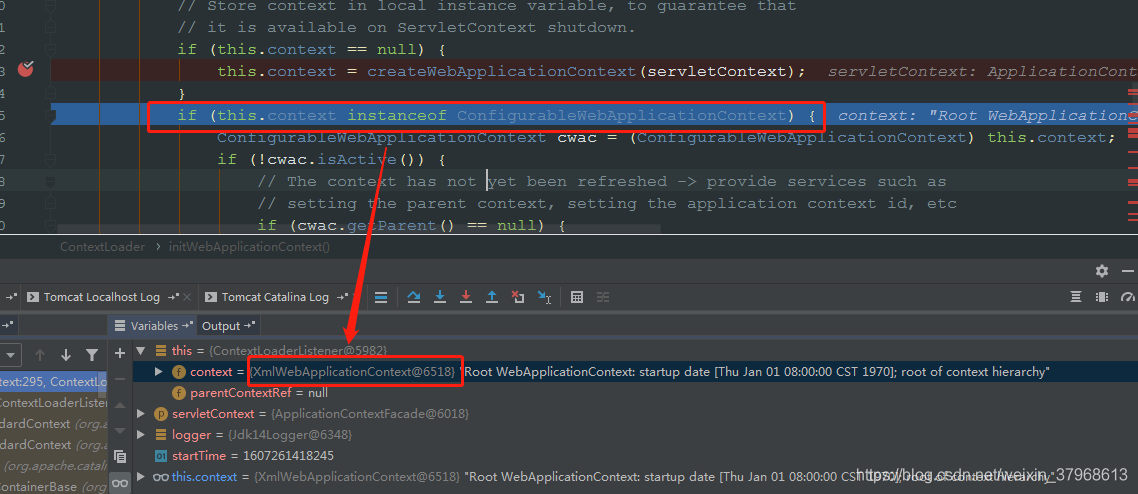1138x494 pixels.
Task: Move watch down in variables sidebar
Action: click(x=120, y=431)
